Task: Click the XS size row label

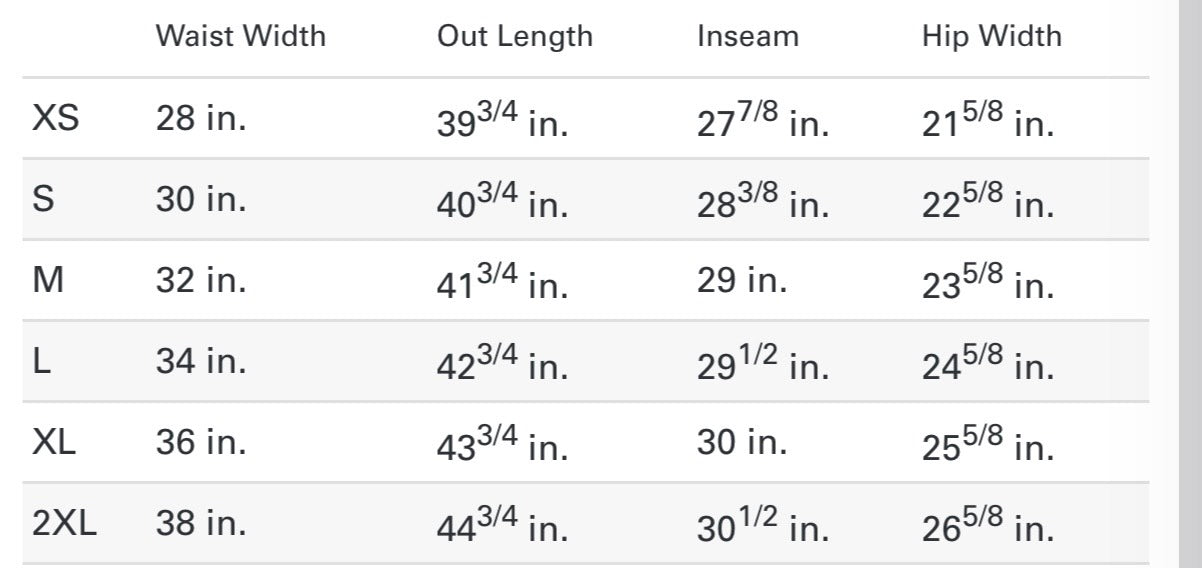Action: (x=55, y=119)
